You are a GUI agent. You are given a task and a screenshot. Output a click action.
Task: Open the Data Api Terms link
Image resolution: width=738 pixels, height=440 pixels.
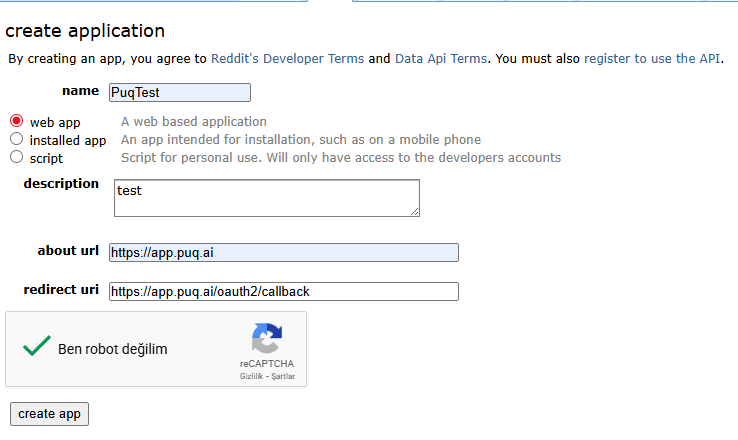coord(441,59)
